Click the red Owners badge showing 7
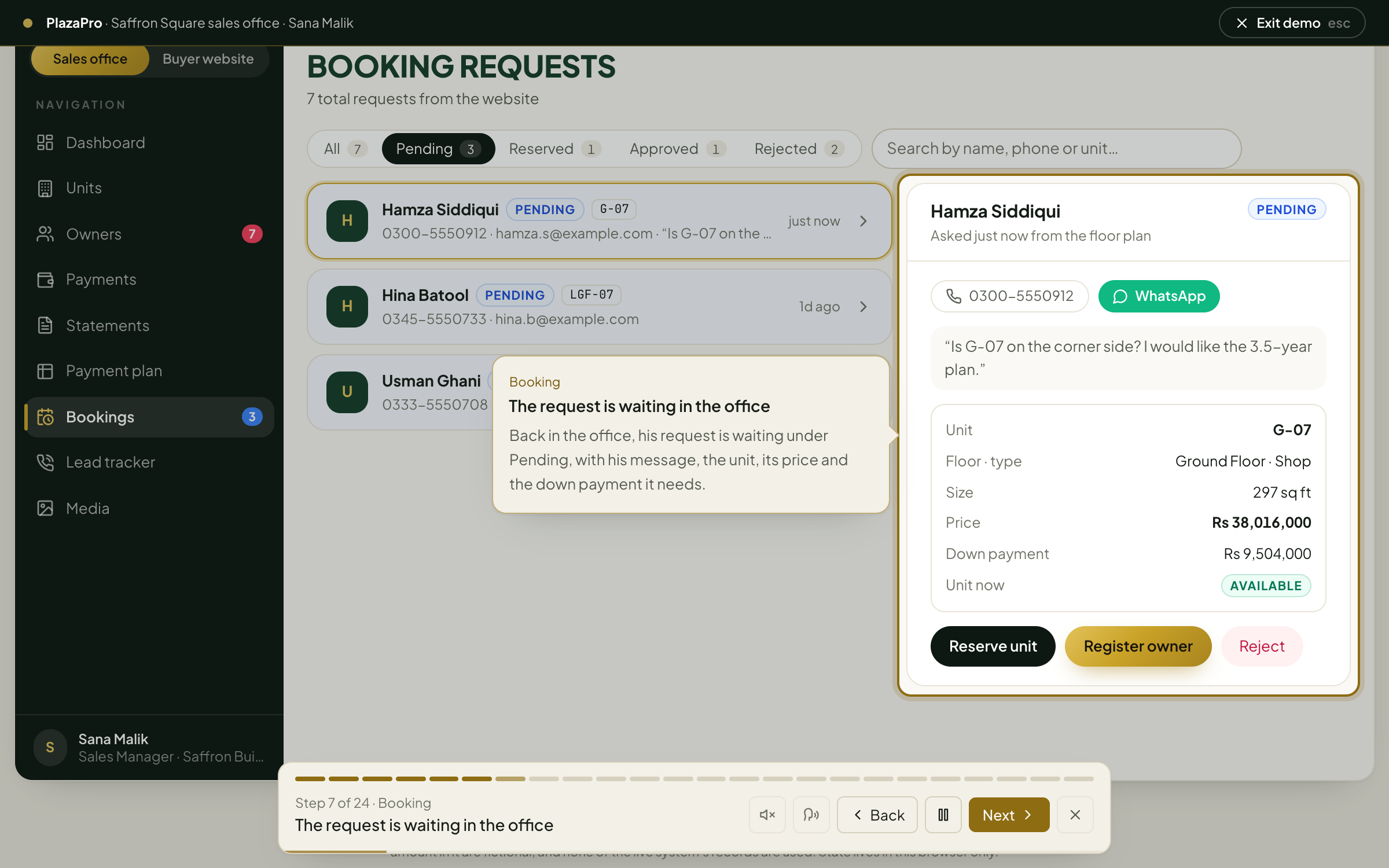The height and width of the screenshot is (868, 1389). click(x=252, y=234)
